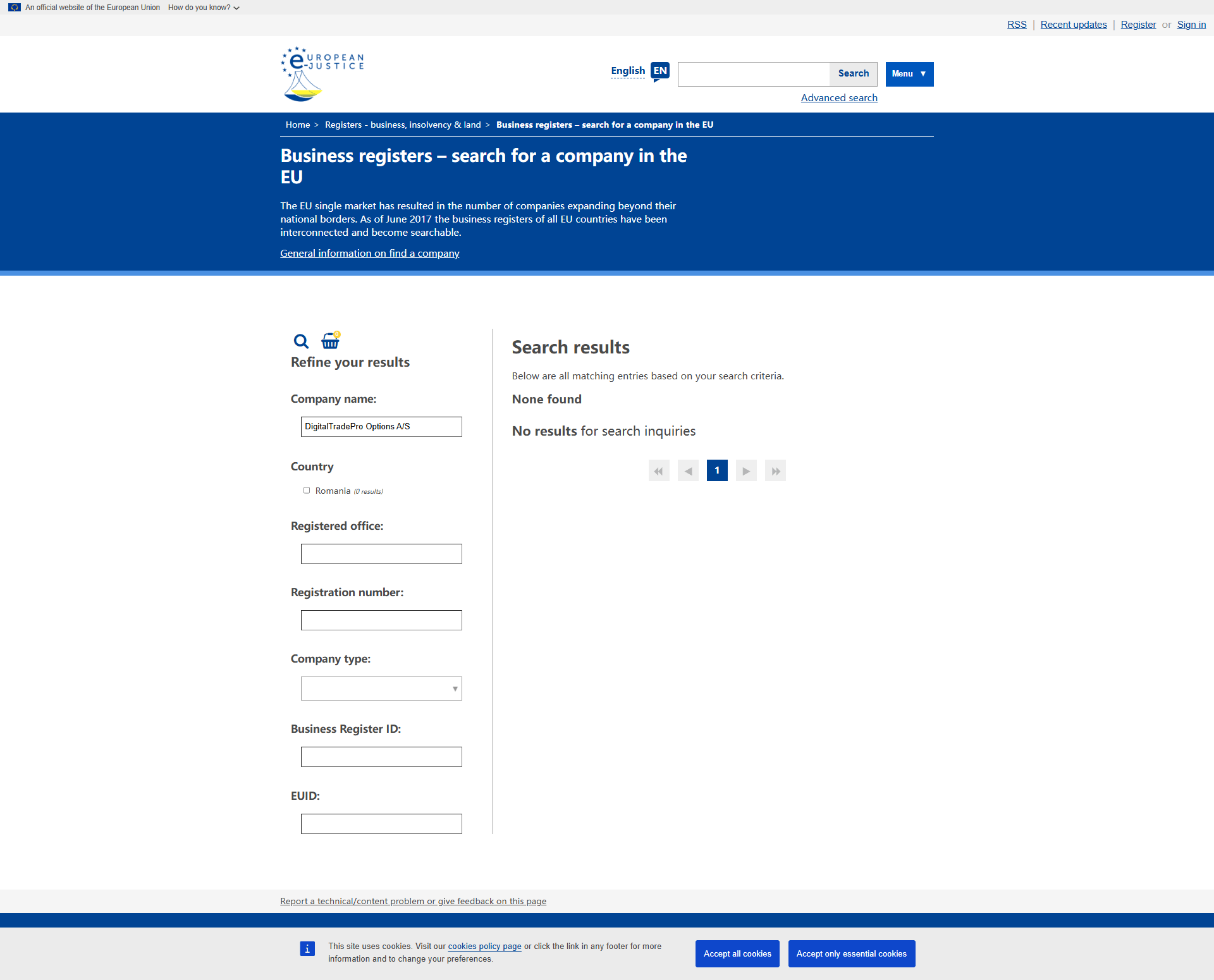This screenshot has width=1214, height=980.
Task: Open 'Report a technical/content problem' link
Action: (414, 901)
